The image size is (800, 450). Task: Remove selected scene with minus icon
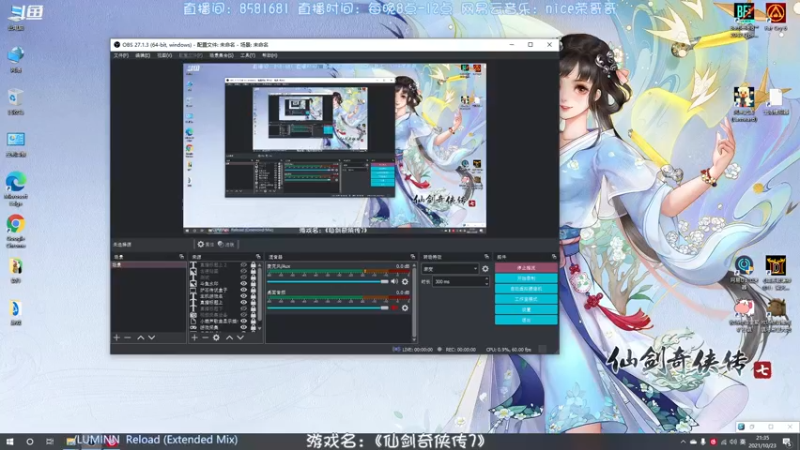[128, 338]
